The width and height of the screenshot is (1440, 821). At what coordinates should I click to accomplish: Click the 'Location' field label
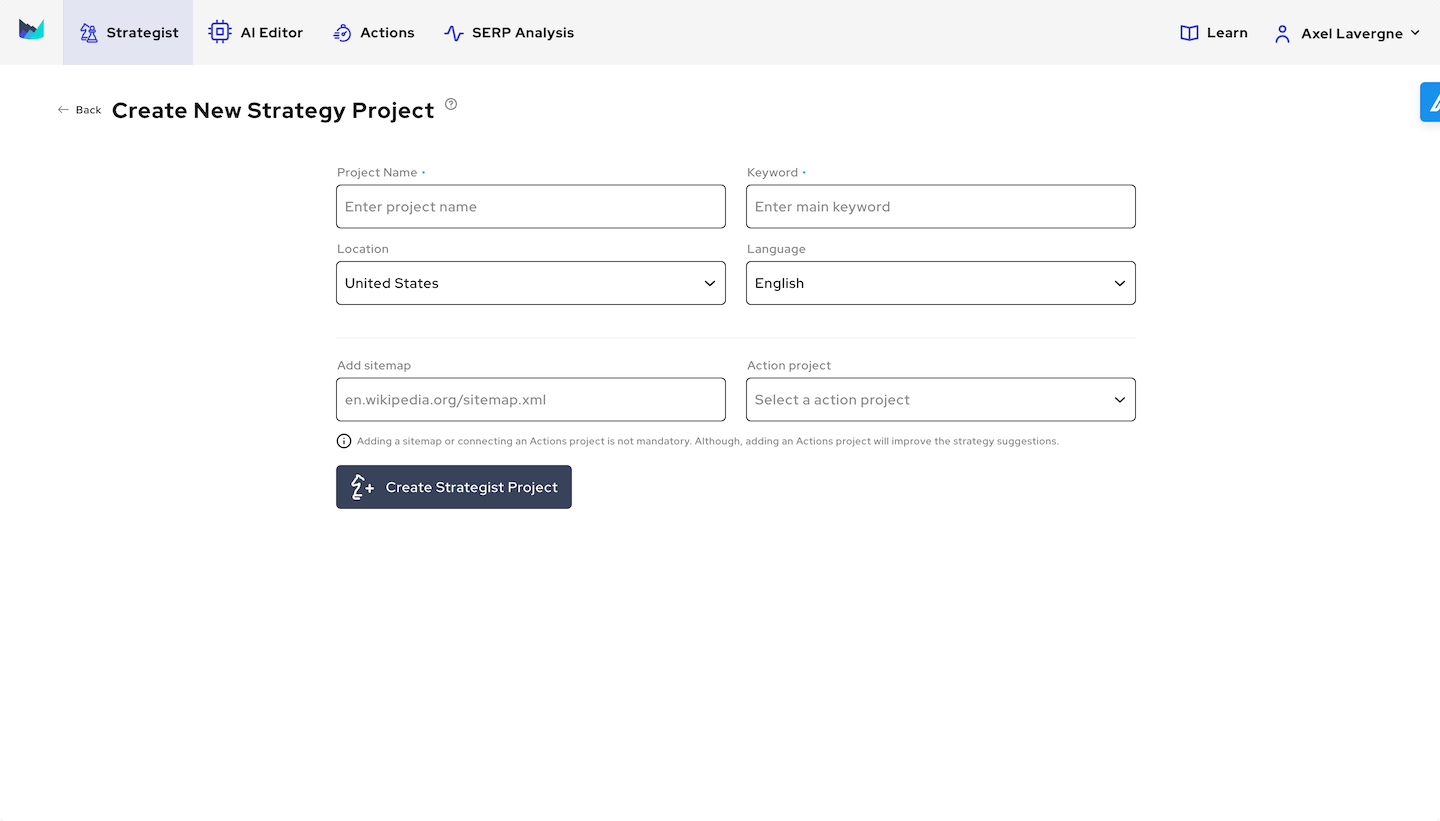363,248
